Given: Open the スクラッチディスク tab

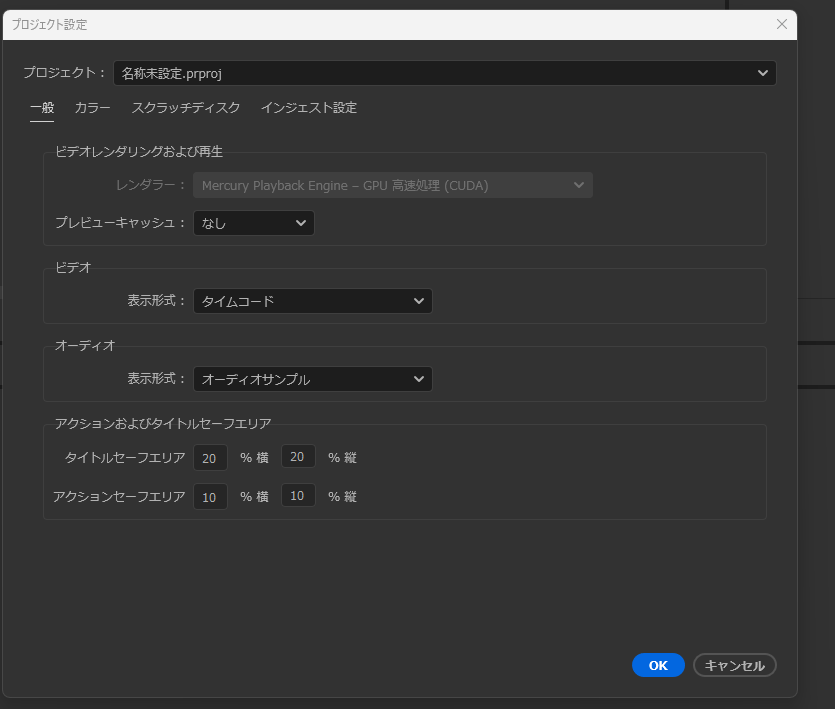Looking at the screenshot, I should [x=186, y=108].
